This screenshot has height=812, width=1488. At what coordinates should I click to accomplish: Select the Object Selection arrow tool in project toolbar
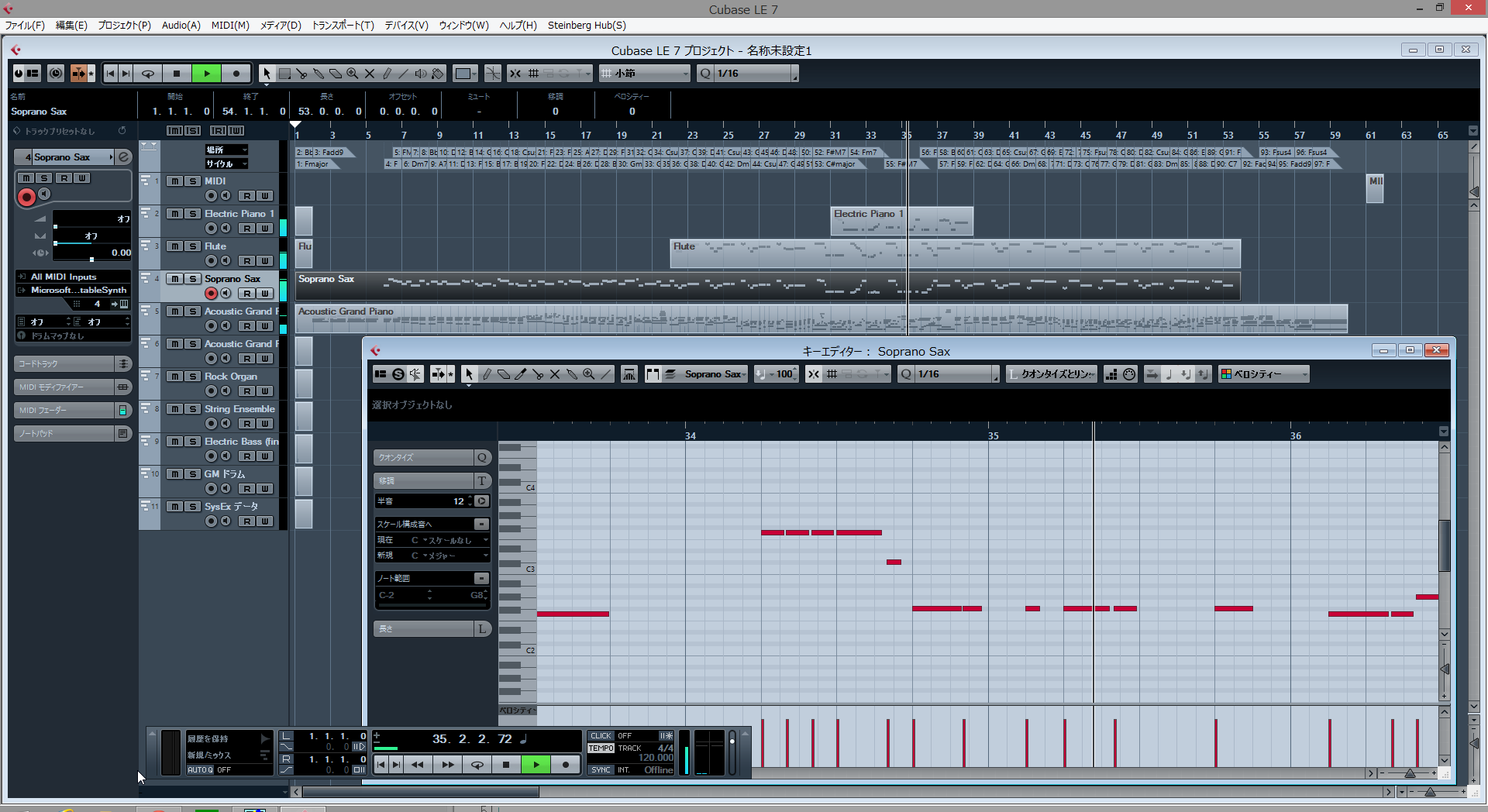click(x=267, y=74)
